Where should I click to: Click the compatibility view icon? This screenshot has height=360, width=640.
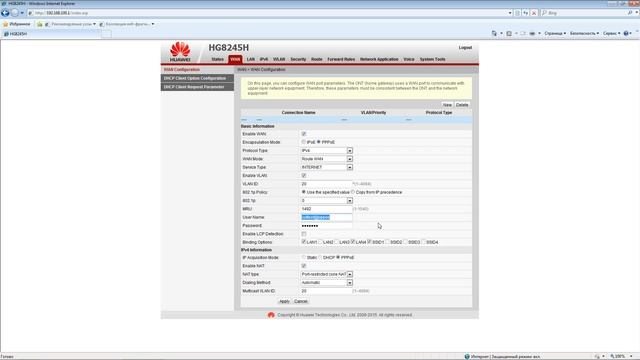tap(518, 13)
